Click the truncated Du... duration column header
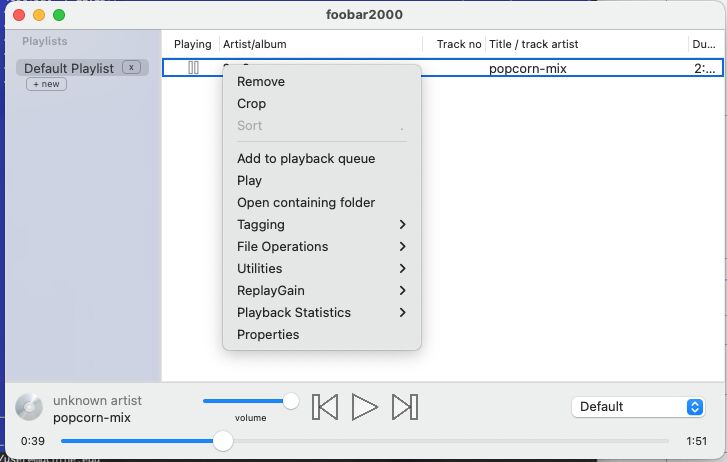Image resolution: width=727 pixels, height=462 pixels. [703, 44]
